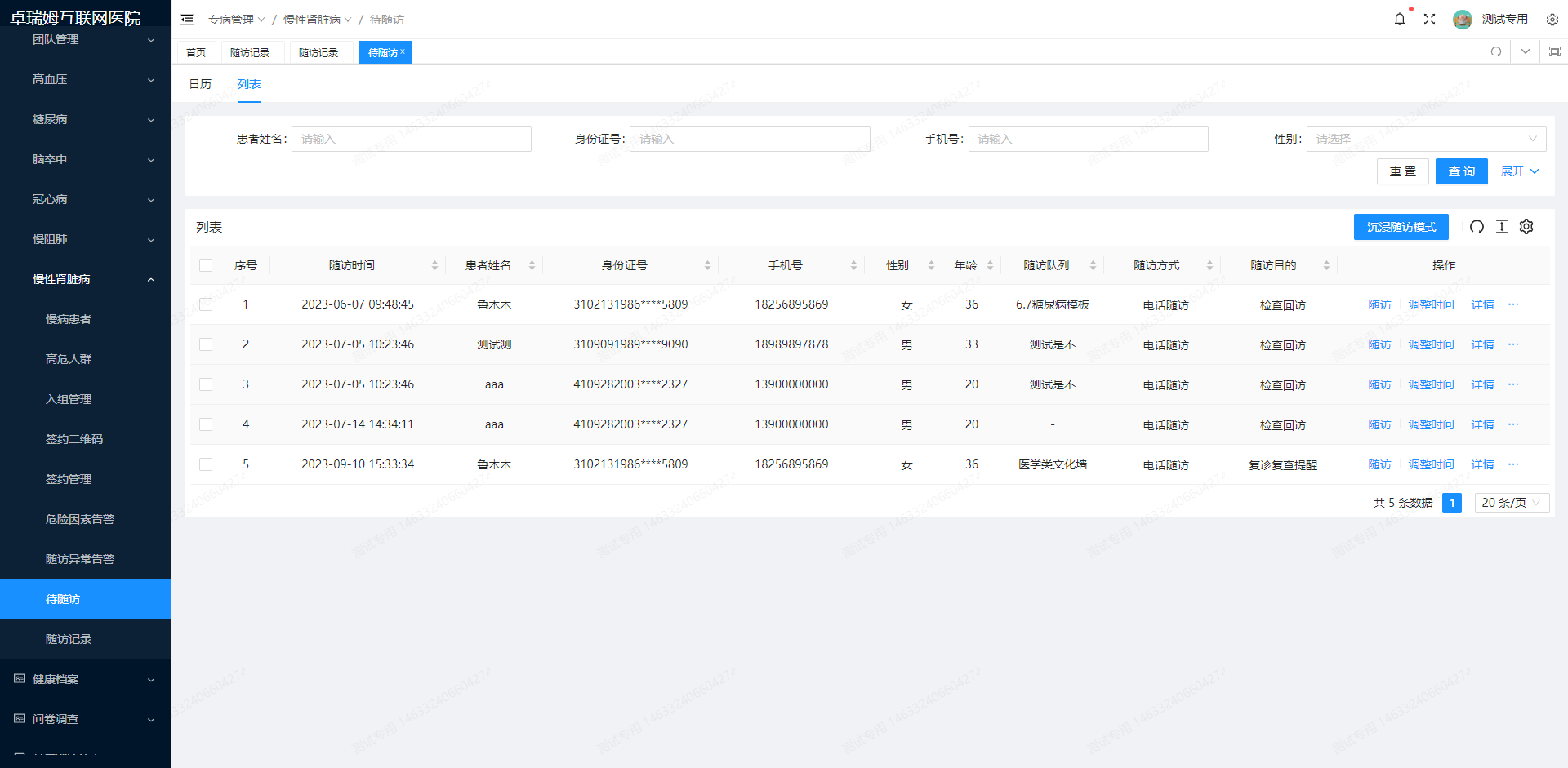Screen dimensions: 1568x768
Task: Check row 5 checkbox dated 2023-09-10
Action: tap(206, 464)
